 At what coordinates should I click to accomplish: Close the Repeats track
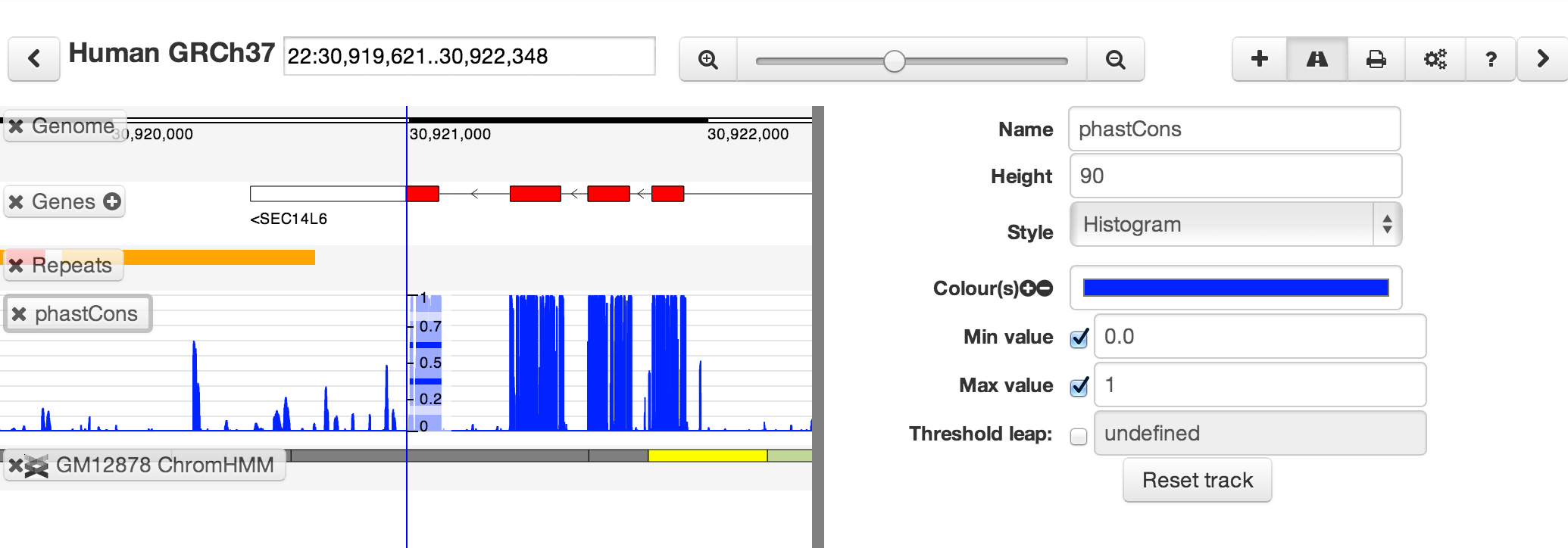16,266
